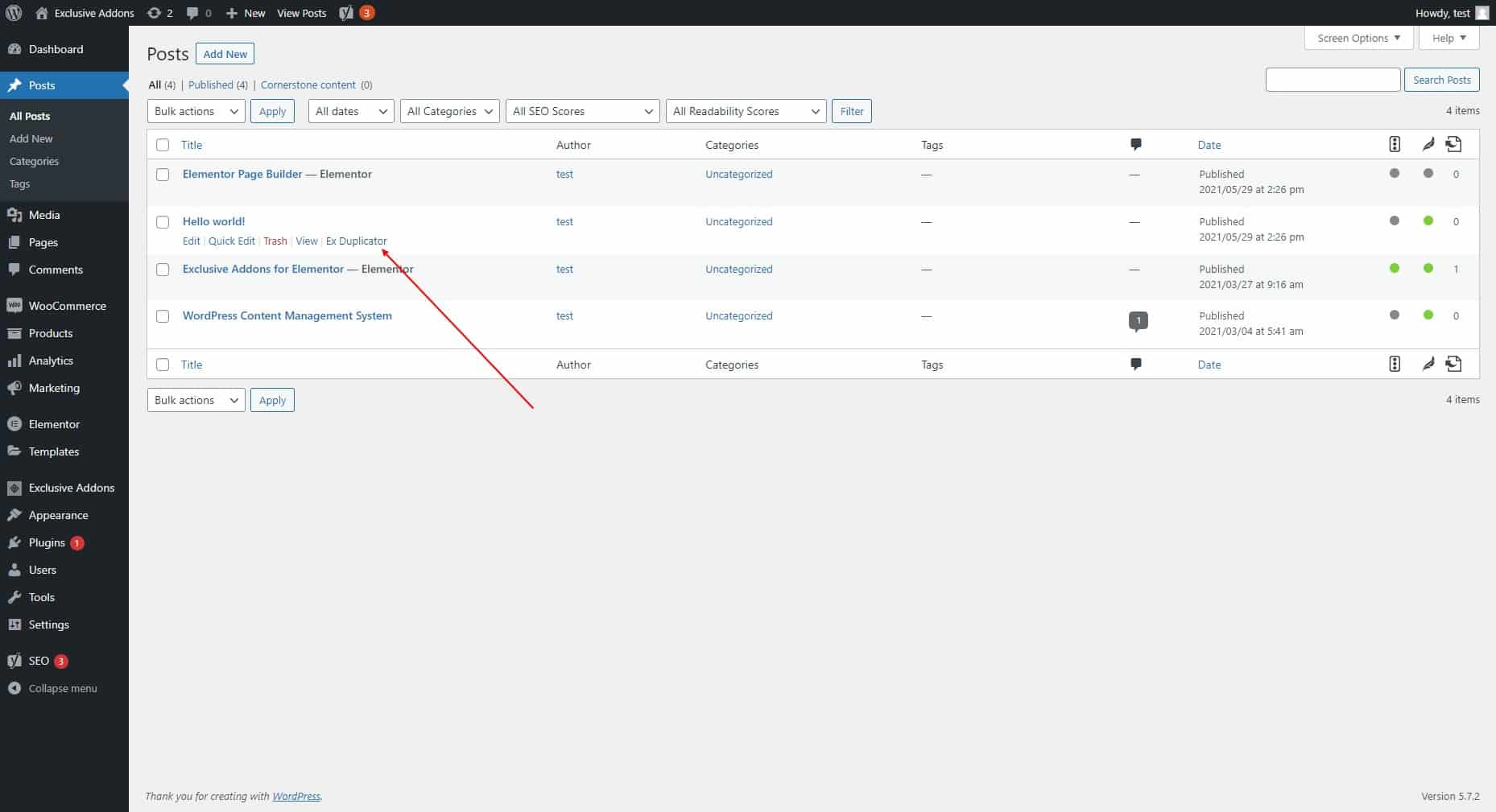Click the WordPress logo in the admin bar
1496x812 pixels.
coord(14,13)
